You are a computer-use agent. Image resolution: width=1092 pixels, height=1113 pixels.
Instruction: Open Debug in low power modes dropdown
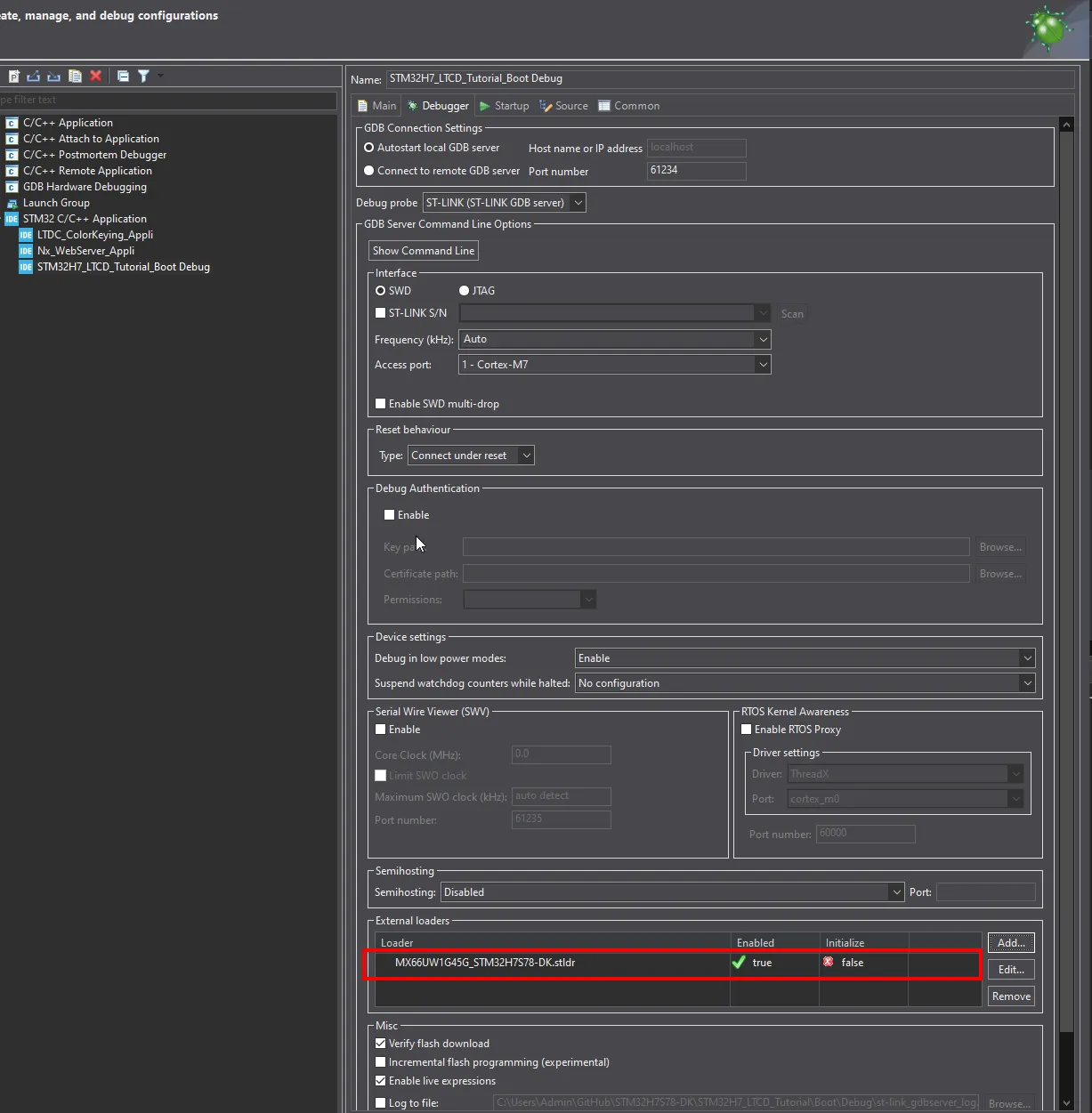tap(805, 658)
